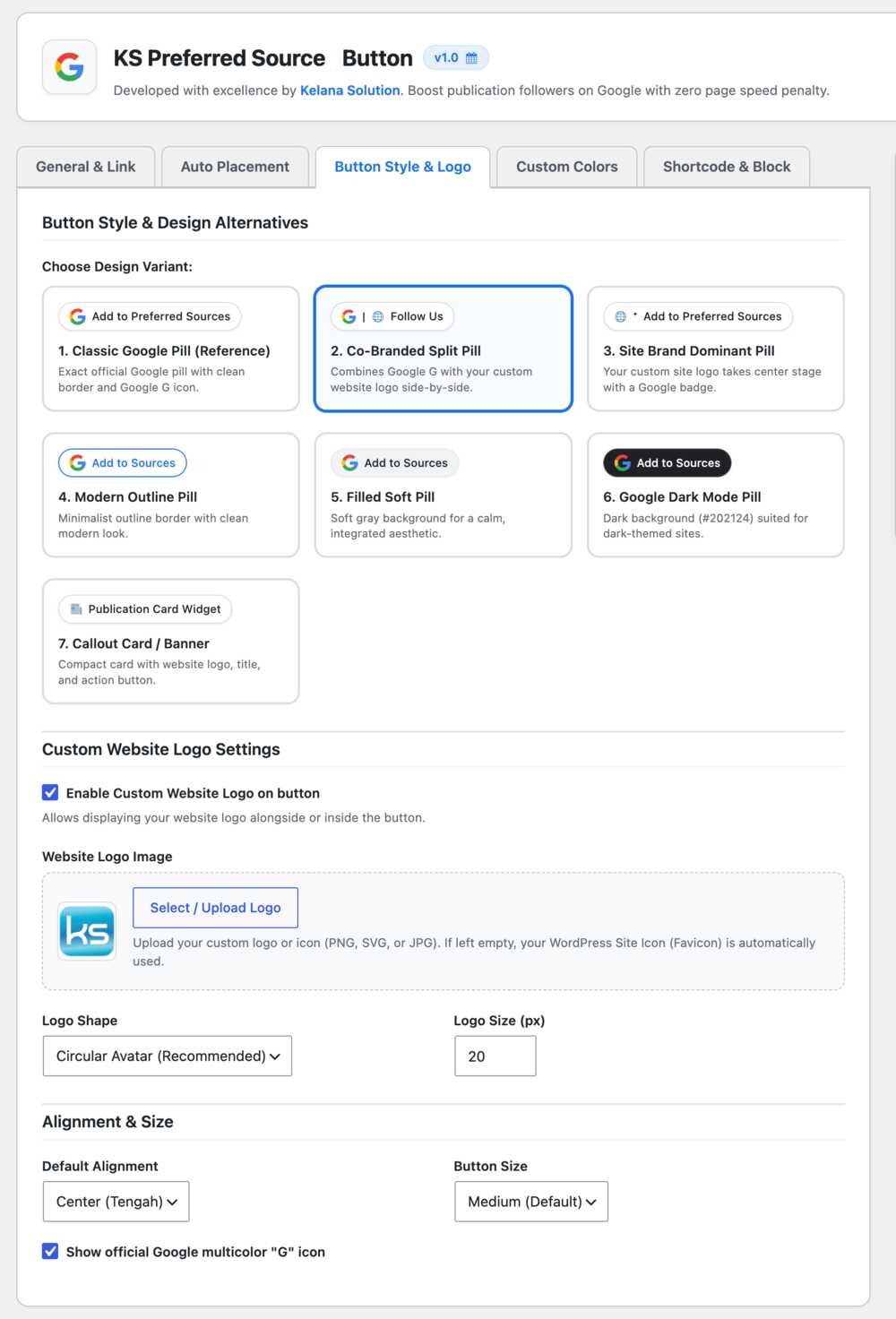This screenshot has width=896, height=1319.
Task: Open the Custom Colors tab
Action: [567, 167]
